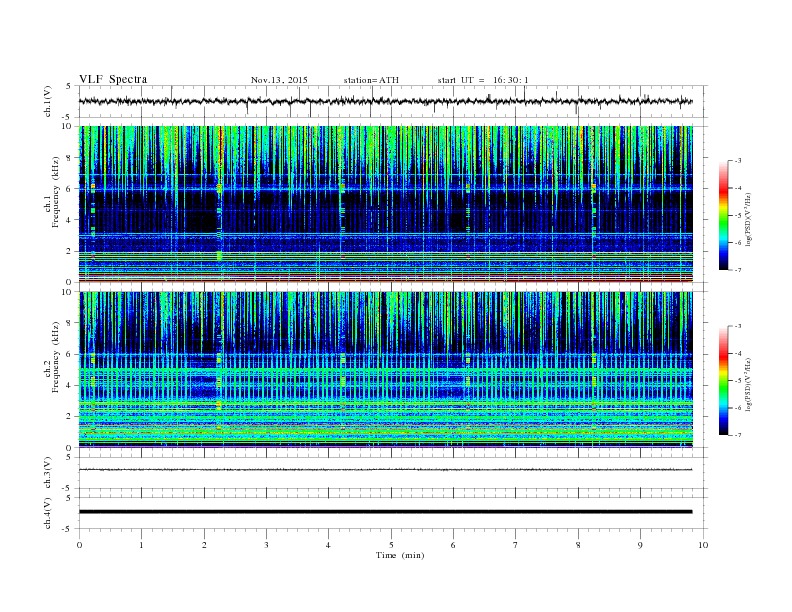Click "-7" on the ch.2 color bar
The width and height of the screenshot is (792, 612).
pyautogui.click(x=738, y=435)
